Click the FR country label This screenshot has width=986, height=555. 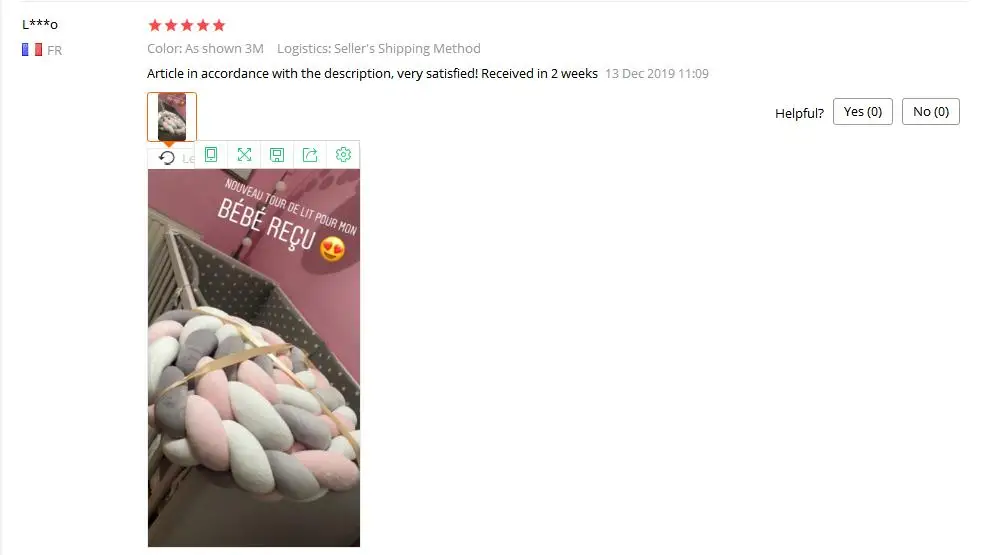55,50
